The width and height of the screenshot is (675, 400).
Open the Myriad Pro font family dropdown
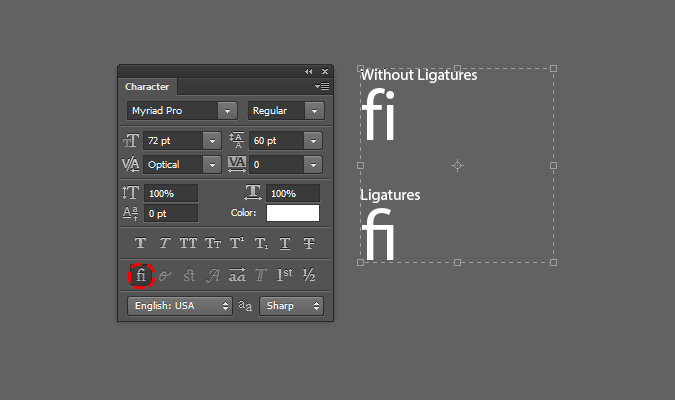[228, 111]
